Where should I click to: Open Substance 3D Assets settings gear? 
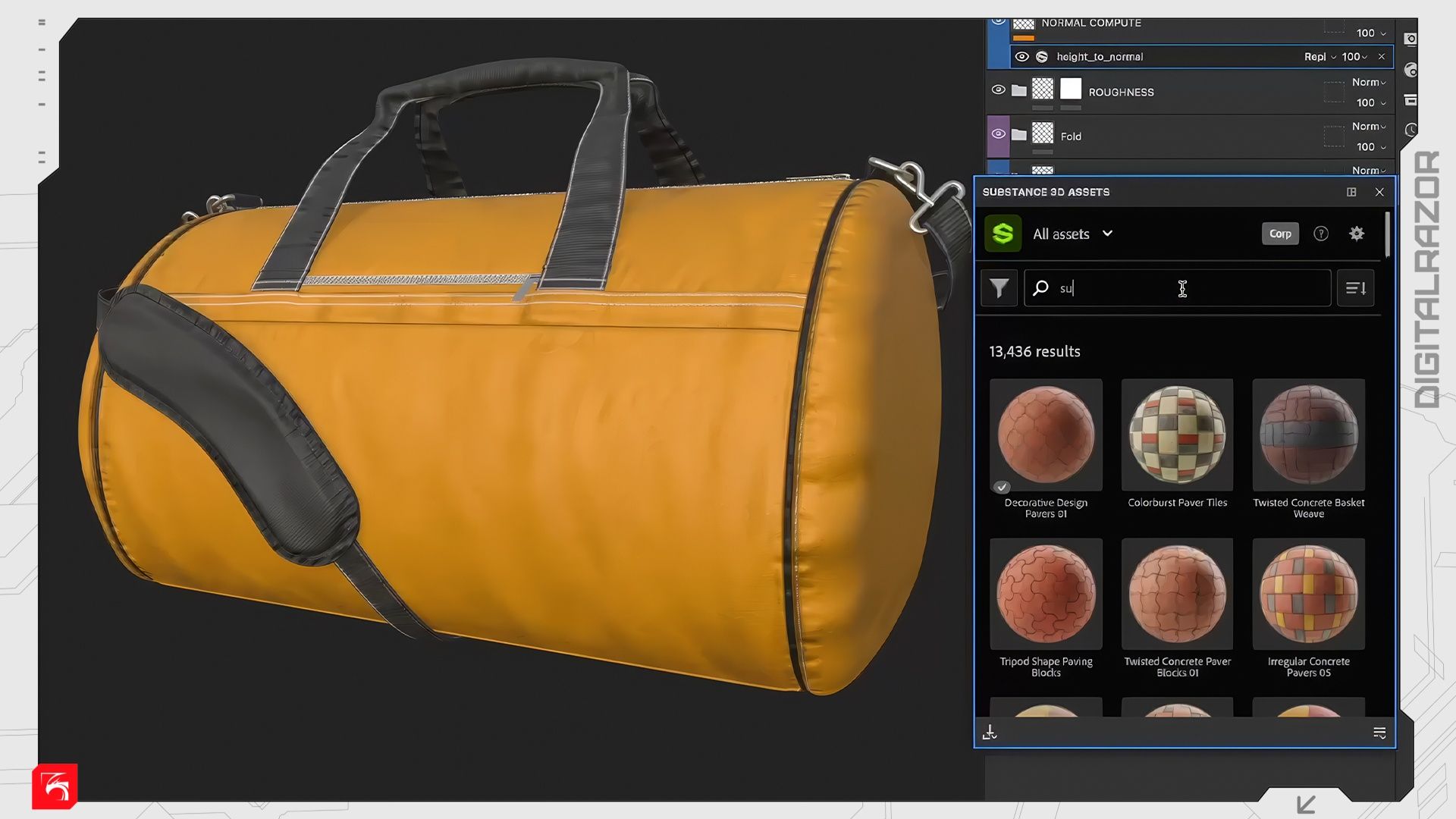pyautogui.click(x=1357, y=234)
